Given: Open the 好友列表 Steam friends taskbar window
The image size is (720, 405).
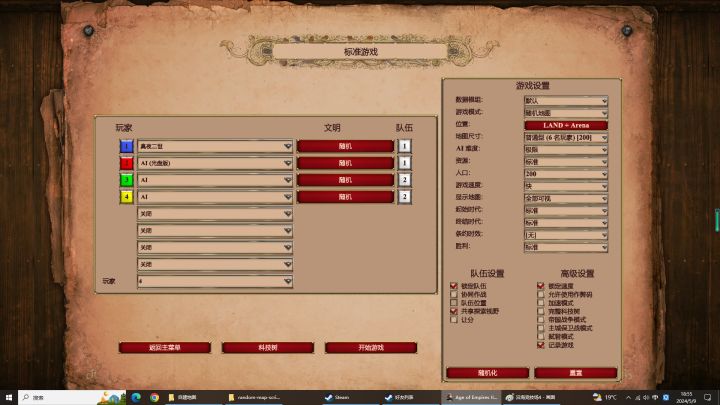Looking at the screenshot, I should pyautogui.click(x=410, y=397).
